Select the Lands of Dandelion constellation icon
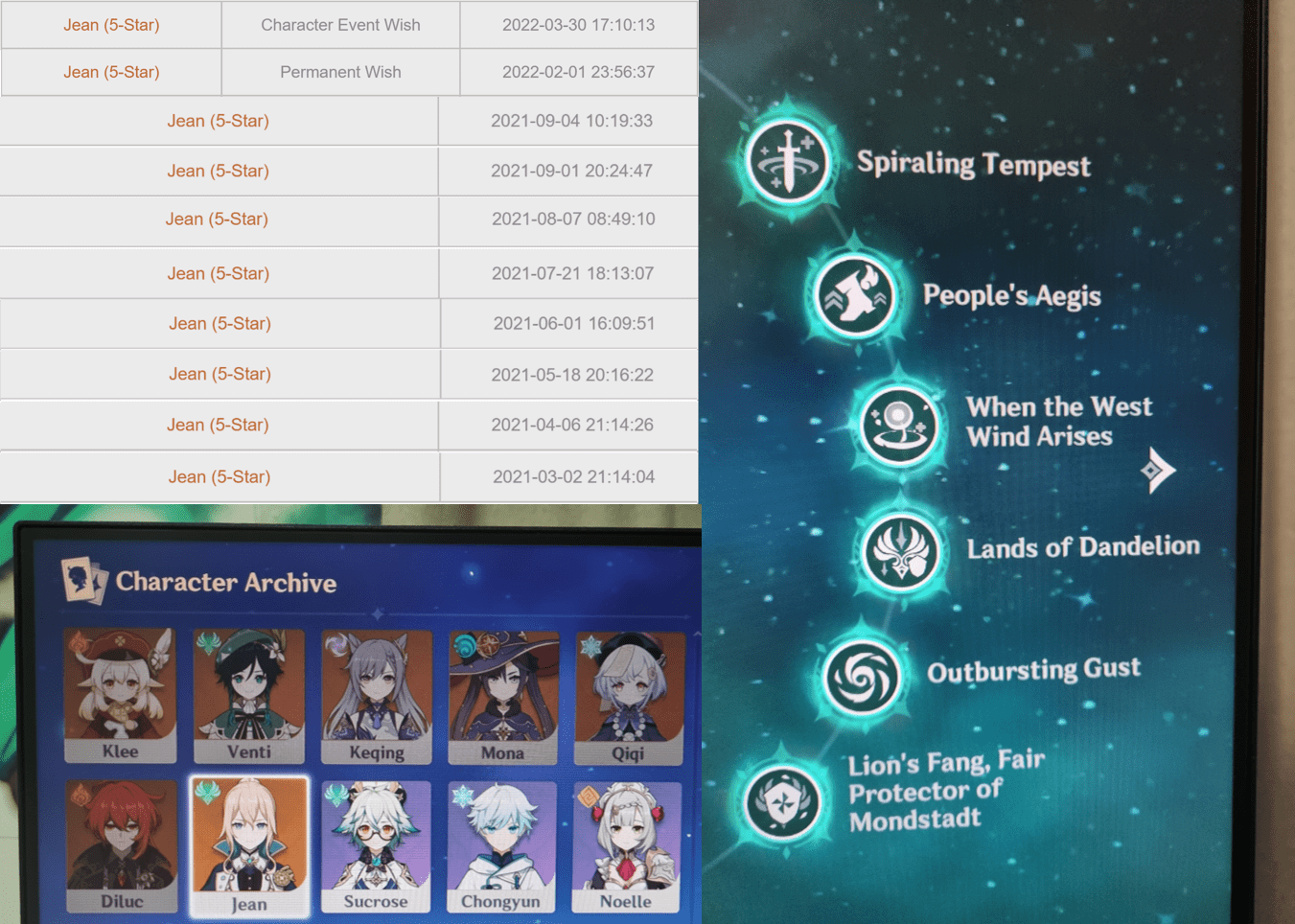The image size is (1295, 924). (902, 551)
